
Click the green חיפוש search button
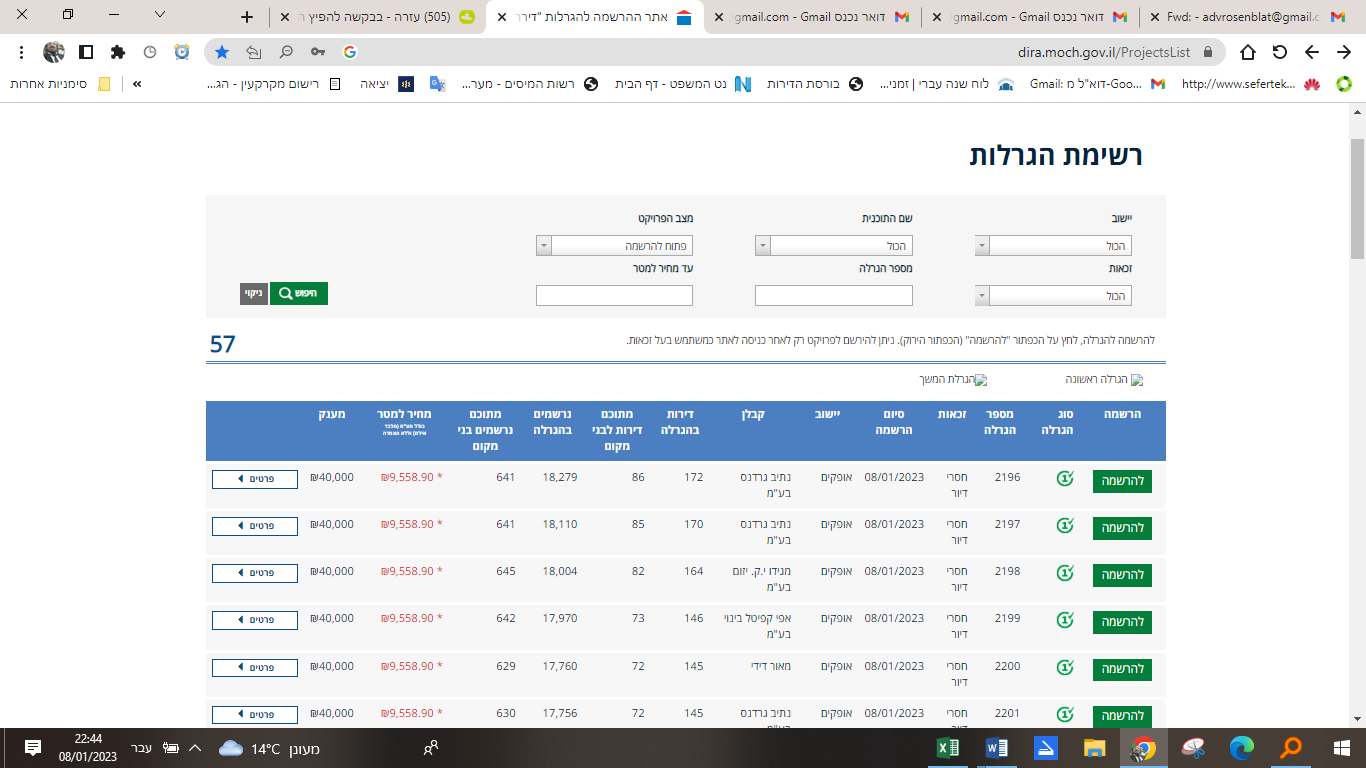(299, 294)
